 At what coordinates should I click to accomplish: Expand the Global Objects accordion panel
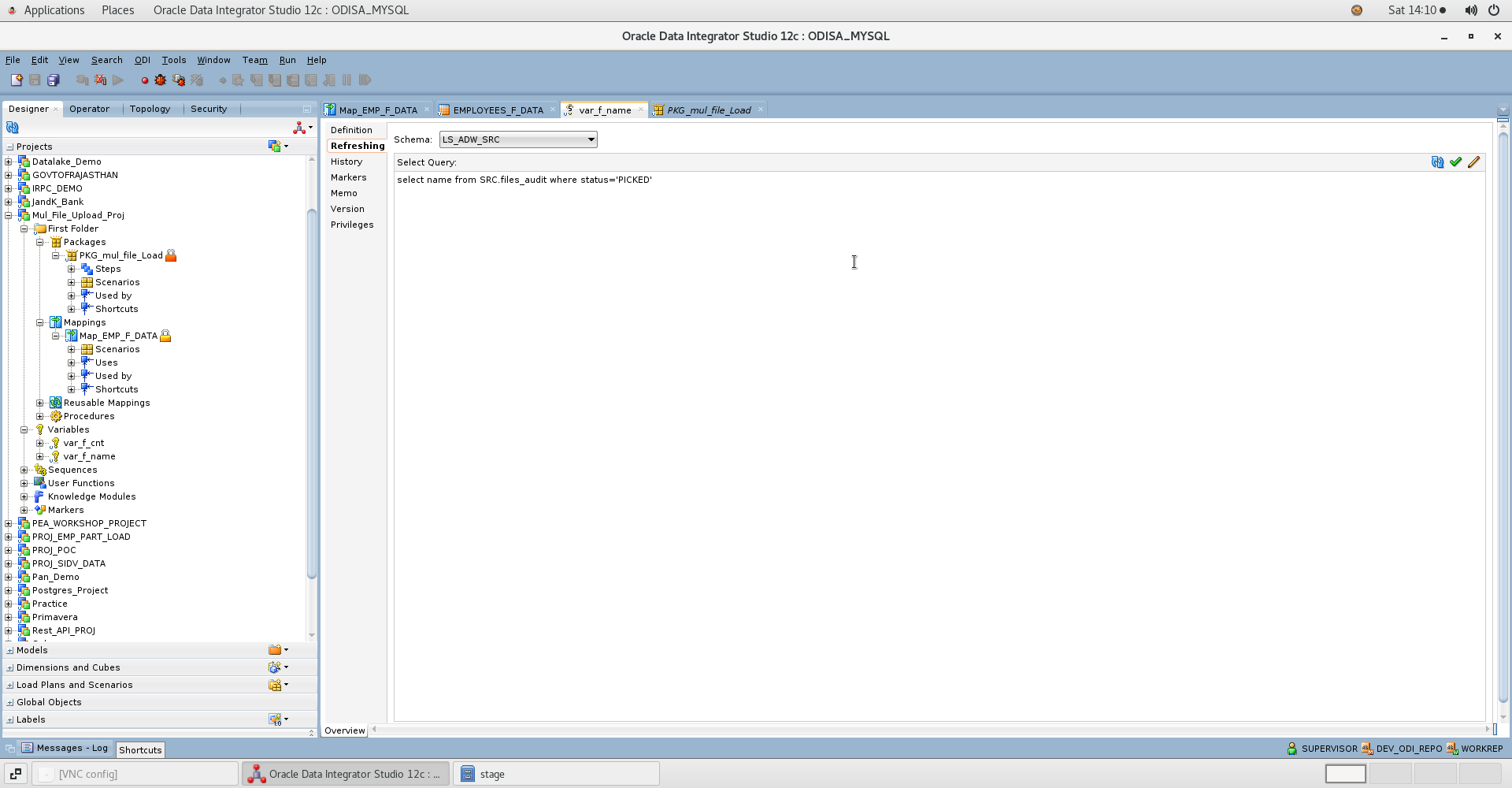[x=9, y=702]
